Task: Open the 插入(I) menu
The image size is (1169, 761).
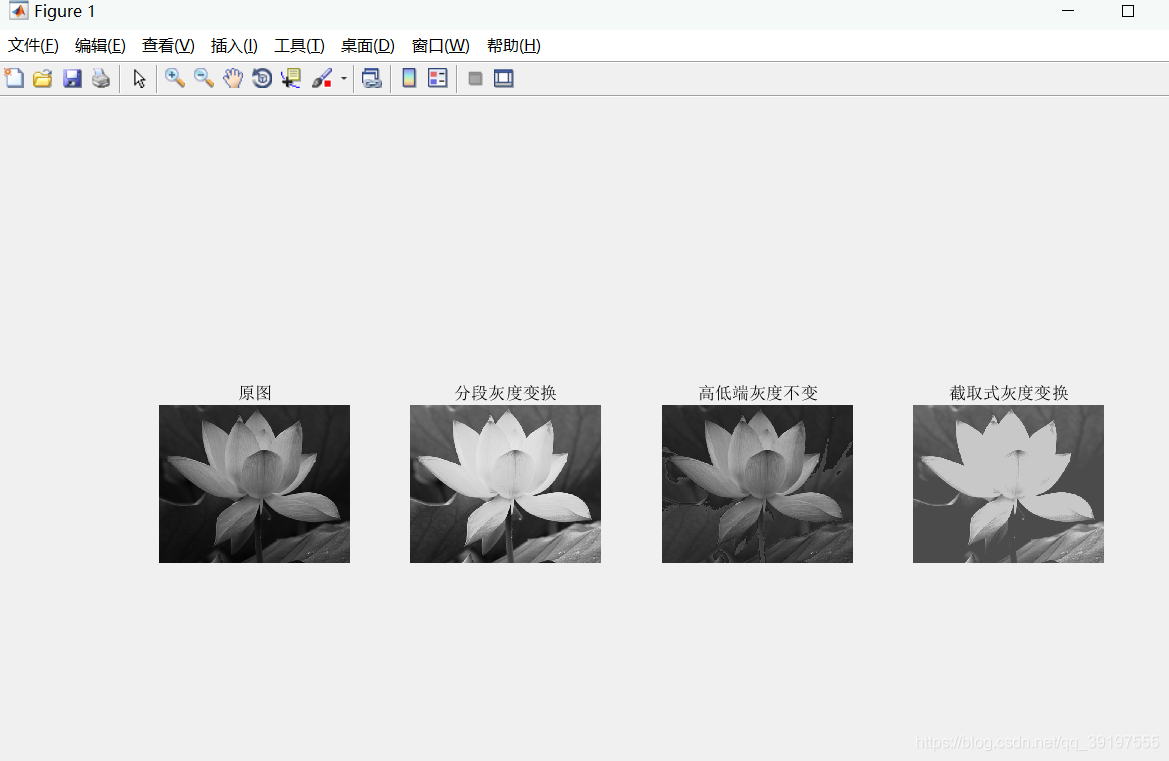Action: (x=234, y=45)
